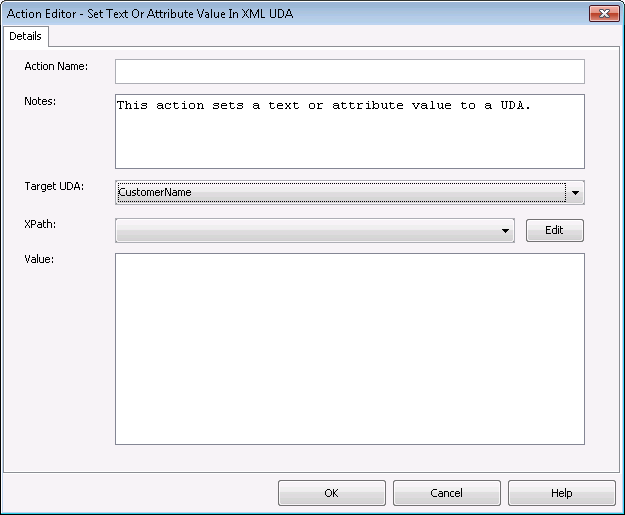Open the Target UDA dropdown arrow
Screen dimensions: 625x515
pyautogui.click(x=575, y=193)
